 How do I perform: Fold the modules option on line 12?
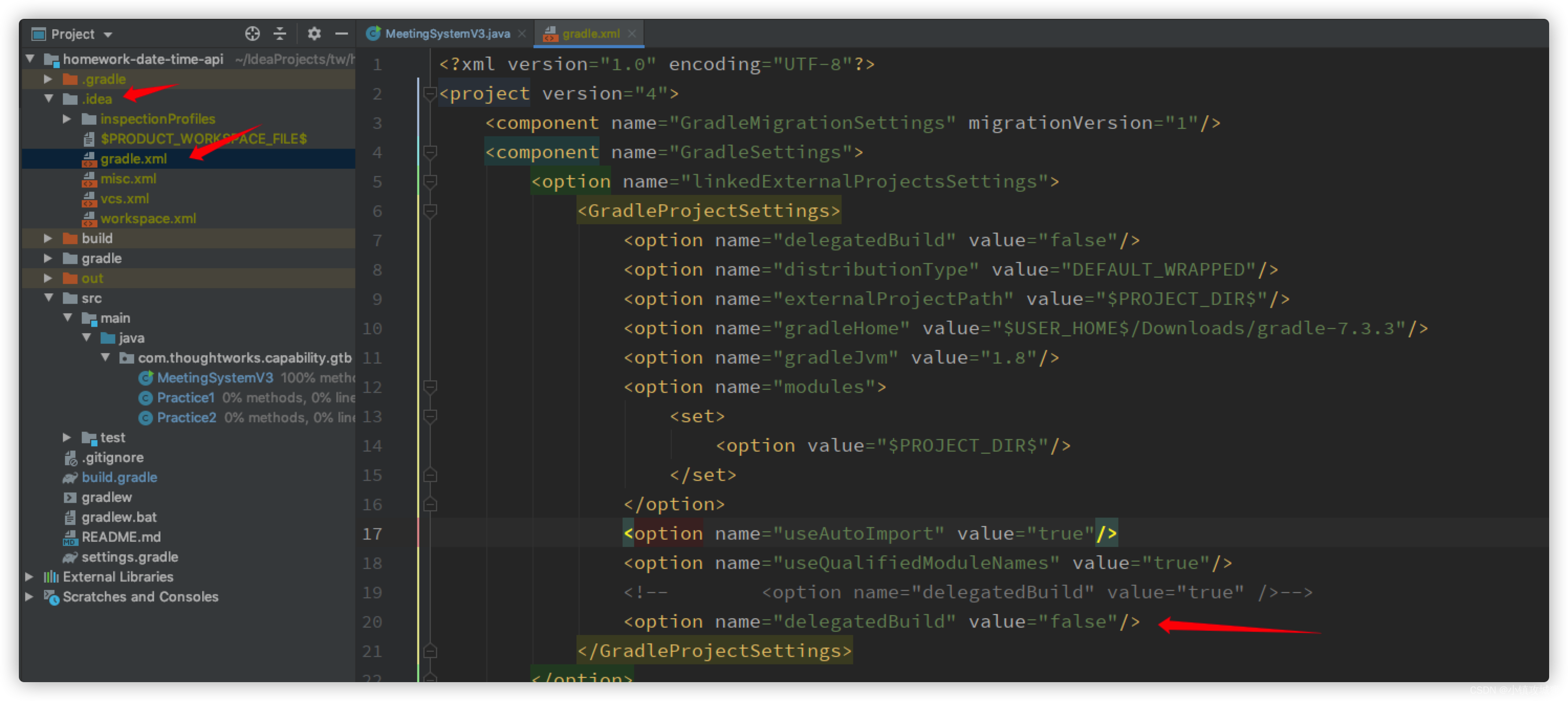click(x=430, y=387)
